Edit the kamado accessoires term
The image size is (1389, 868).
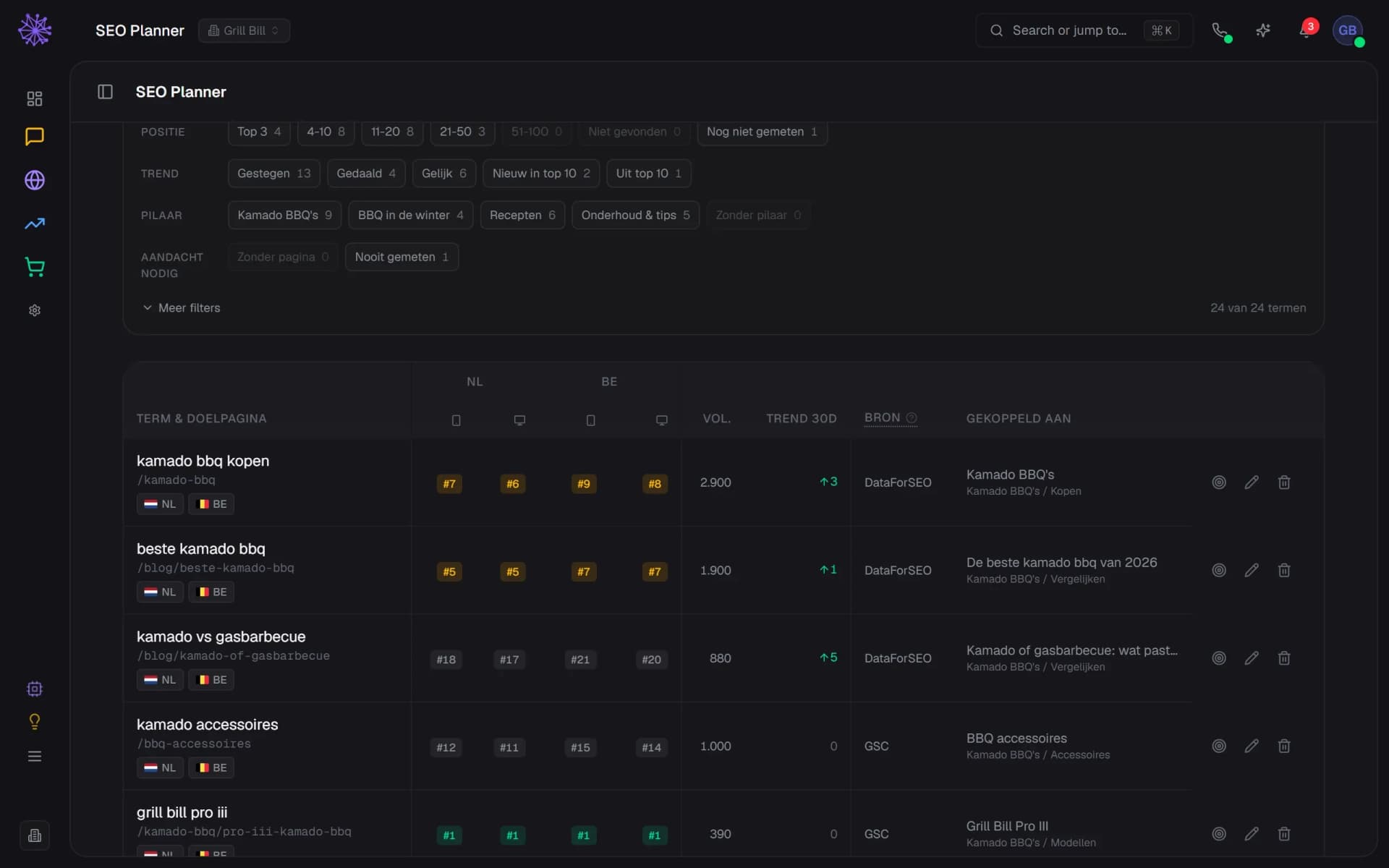pos(1252,746)
